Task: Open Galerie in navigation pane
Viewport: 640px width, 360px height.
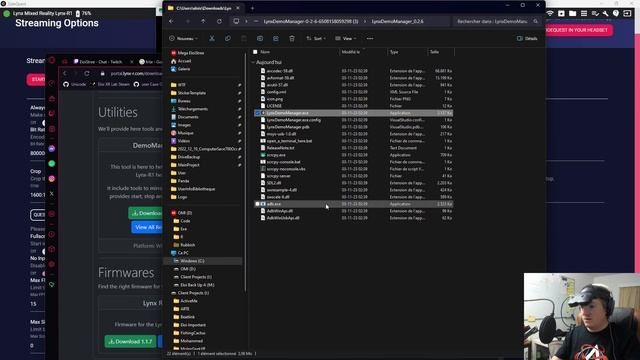Action: 181,69
